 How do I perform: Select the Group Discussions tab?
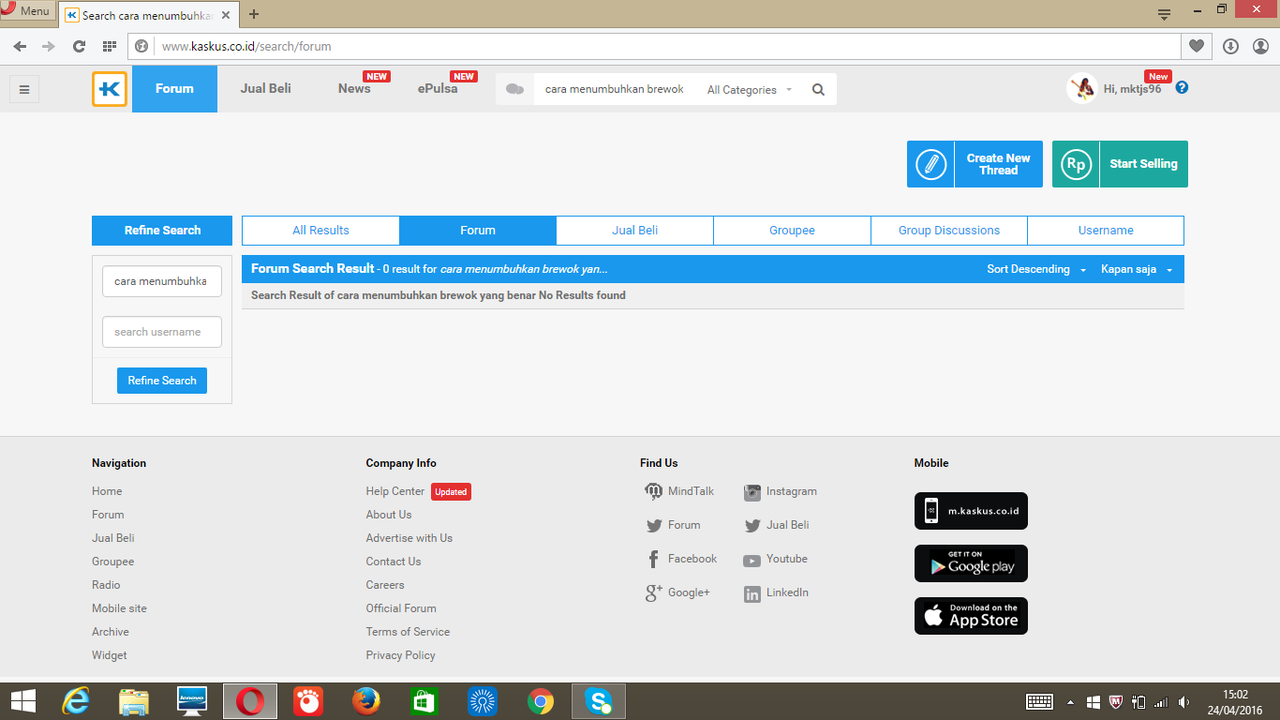[x=949, y=230]
